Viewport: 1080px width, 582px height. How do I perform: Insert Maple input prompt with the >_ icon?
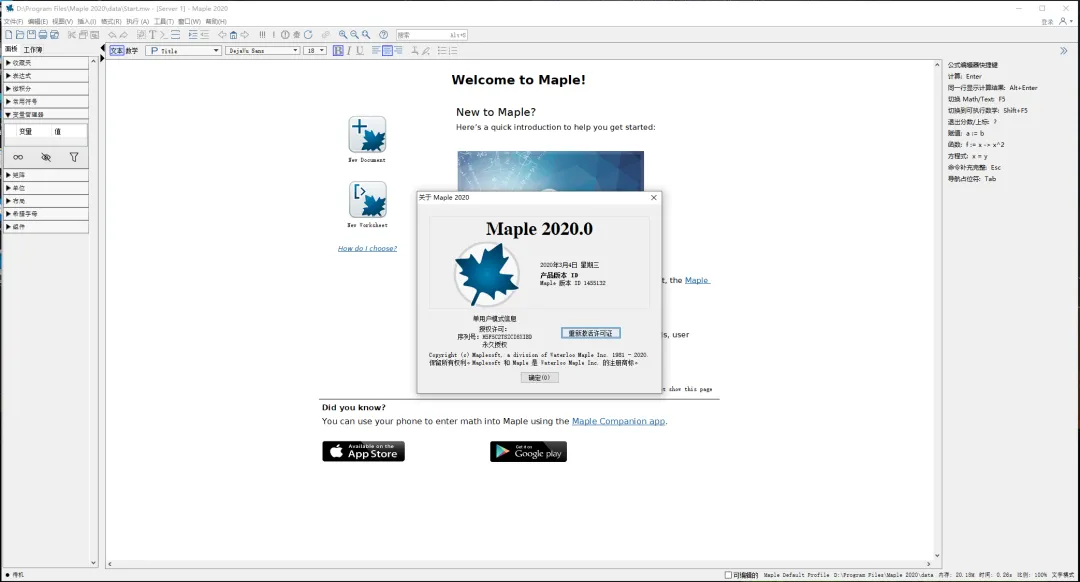point(164,34)
